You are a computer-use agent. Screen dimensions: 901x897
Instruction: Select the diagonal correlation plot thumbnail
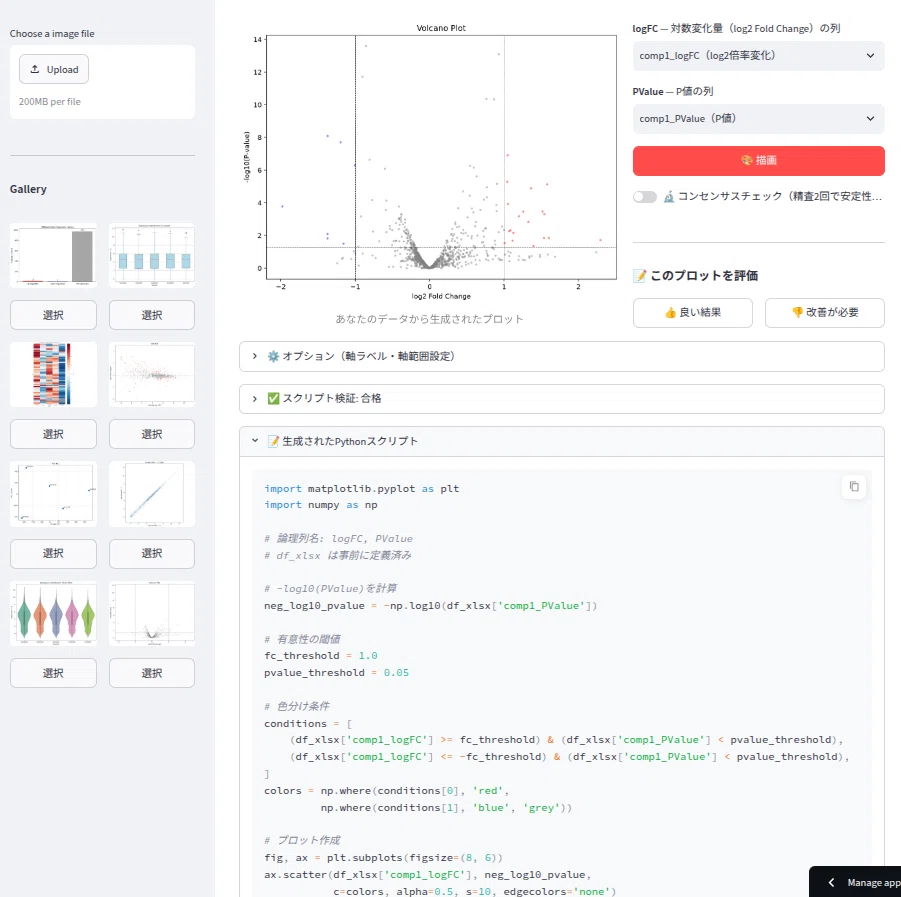pyautogui.click(x=152, y=494)
